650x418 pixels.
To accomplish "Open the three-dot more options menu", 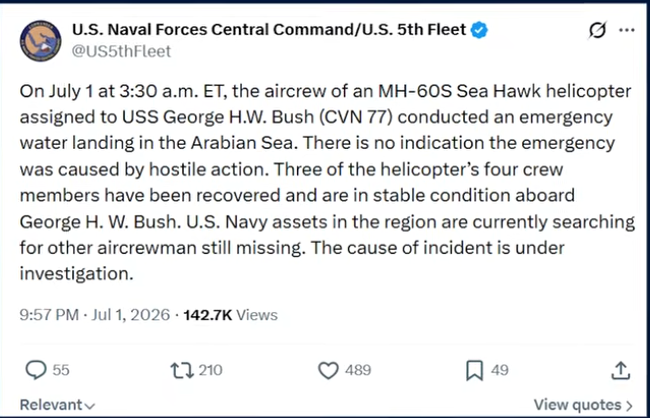I will tap(626, 30).
